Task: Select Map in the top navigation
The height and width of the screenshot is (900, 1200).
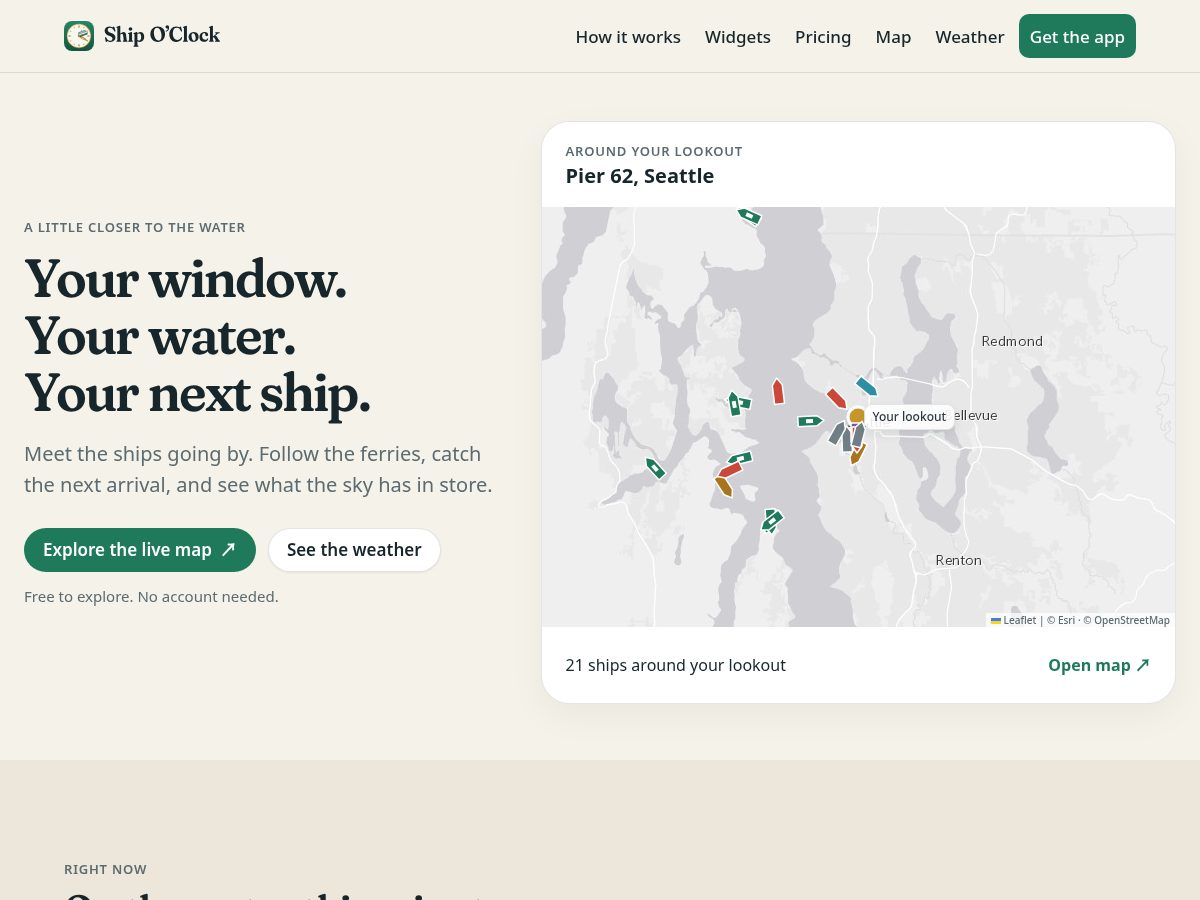Action: pyautogui.click(x=893, y=37)
